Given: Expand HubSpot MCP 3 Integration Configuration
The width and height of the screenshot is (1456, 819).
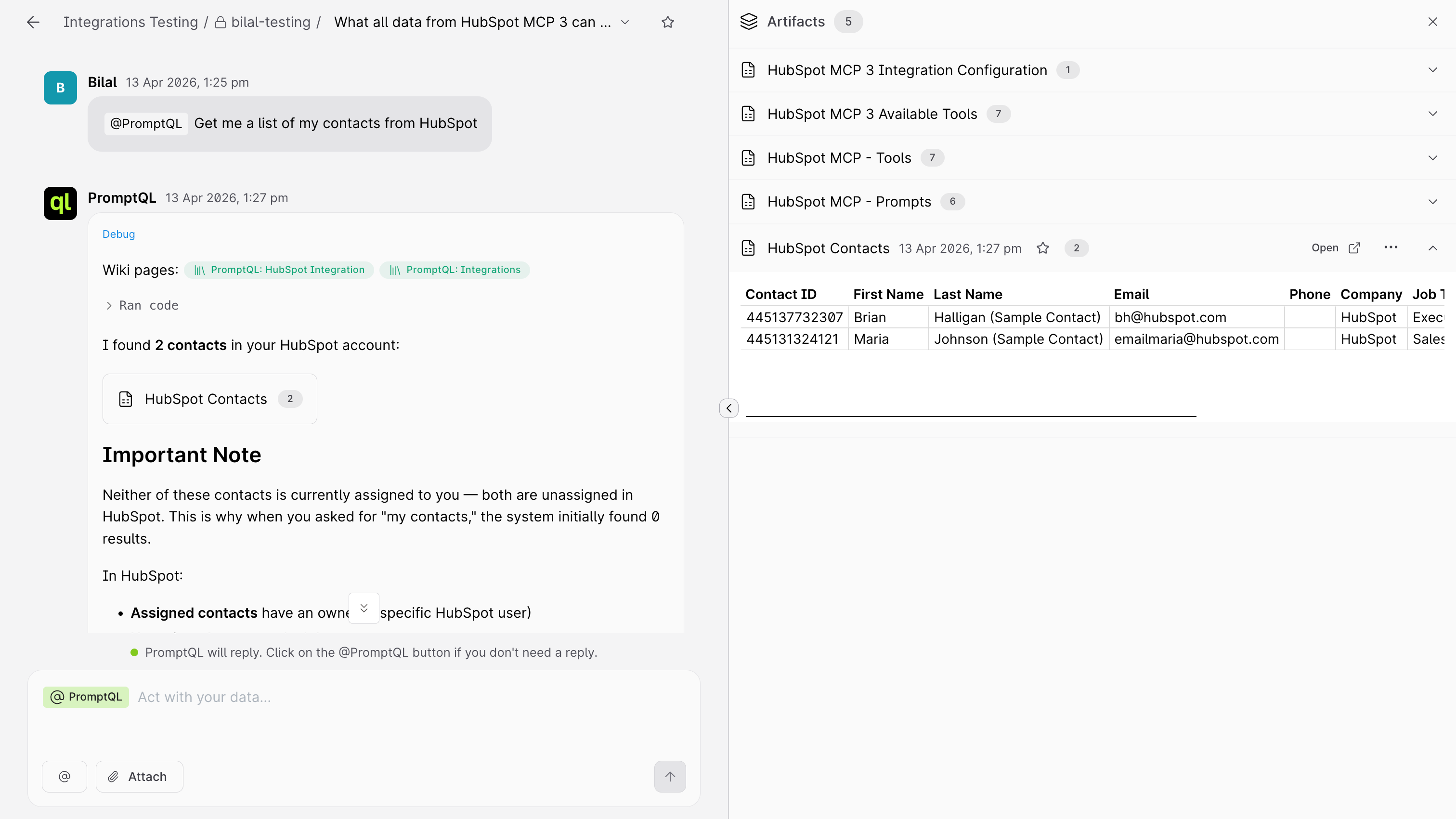Looking at the screenshot, I should (1433, 70).
